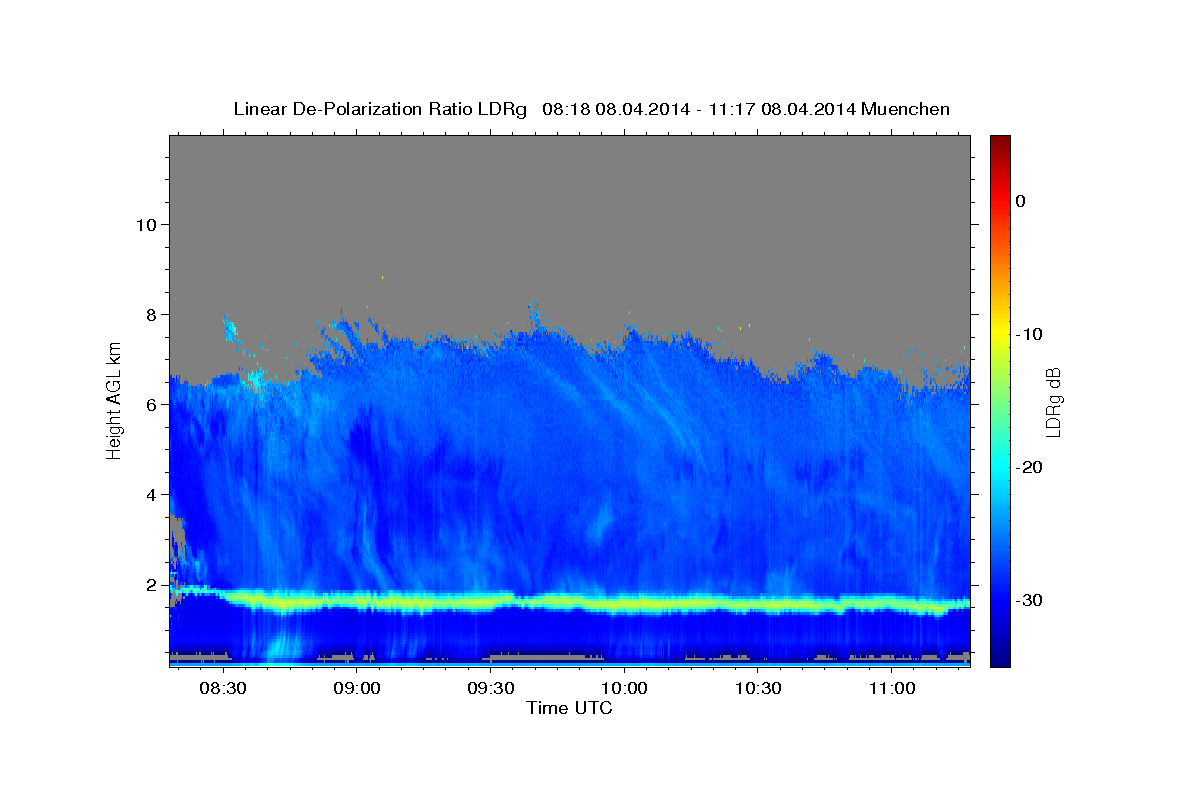The image size is (1200, 800).
Task: Click the colorbar value -30
Action: 1029,600
